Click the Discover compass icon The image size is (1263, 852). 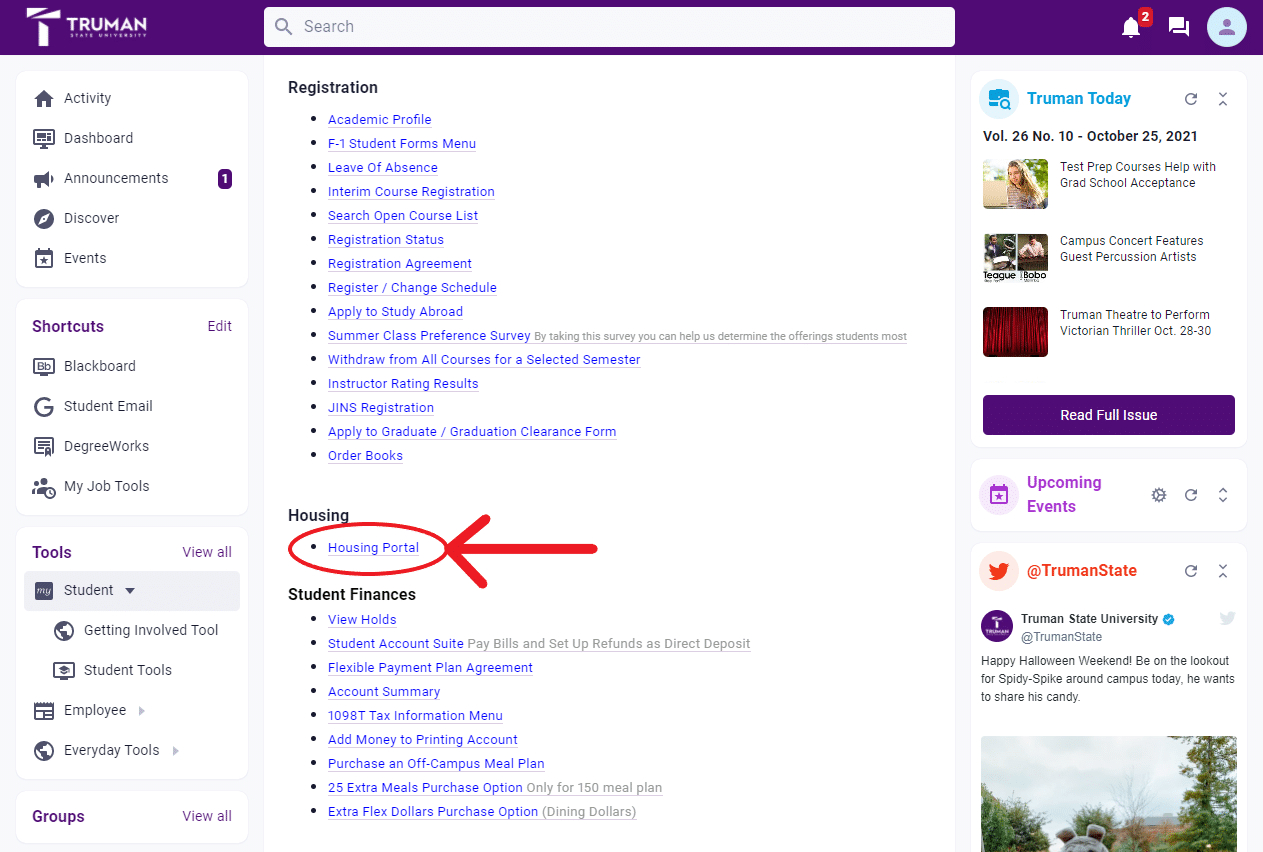[x=43, y=218]
